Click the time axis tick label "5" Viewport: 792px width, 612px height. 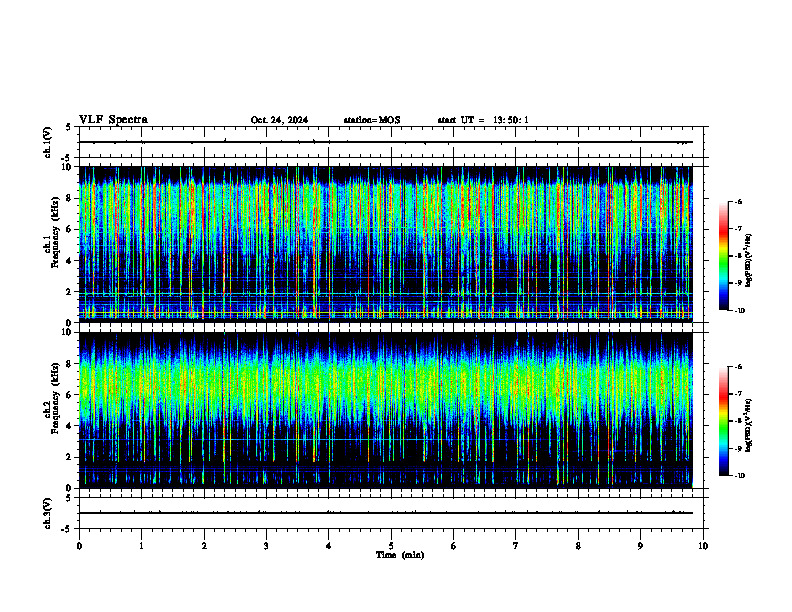tap(391, 546)
